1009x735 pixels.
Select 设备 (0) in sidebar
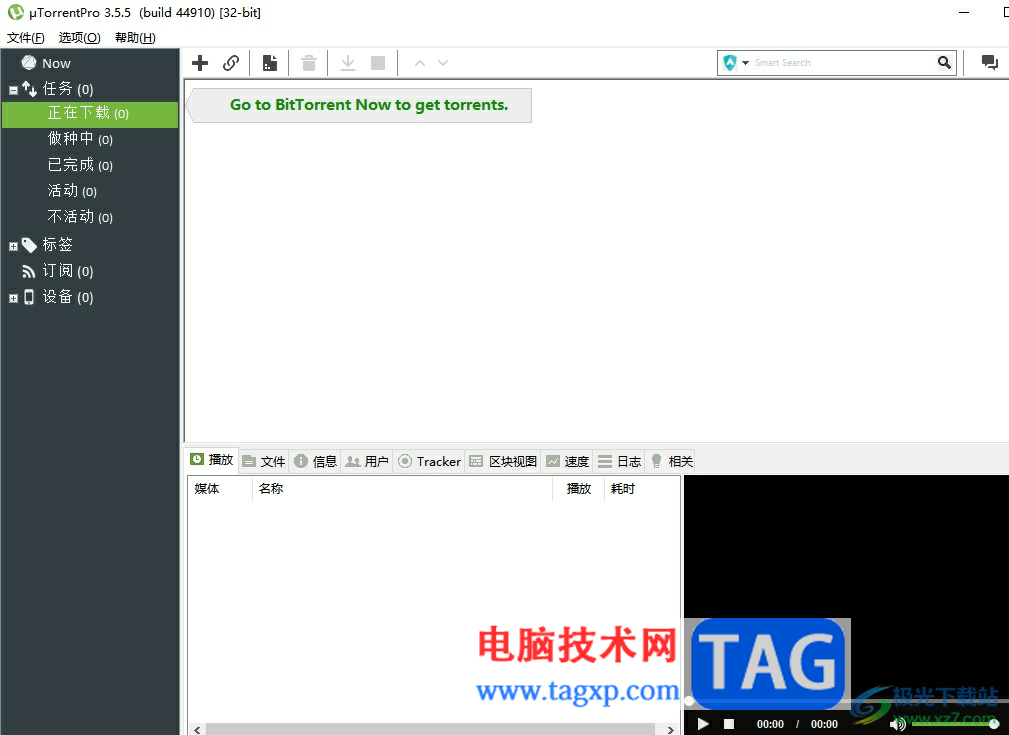point(68,297)
